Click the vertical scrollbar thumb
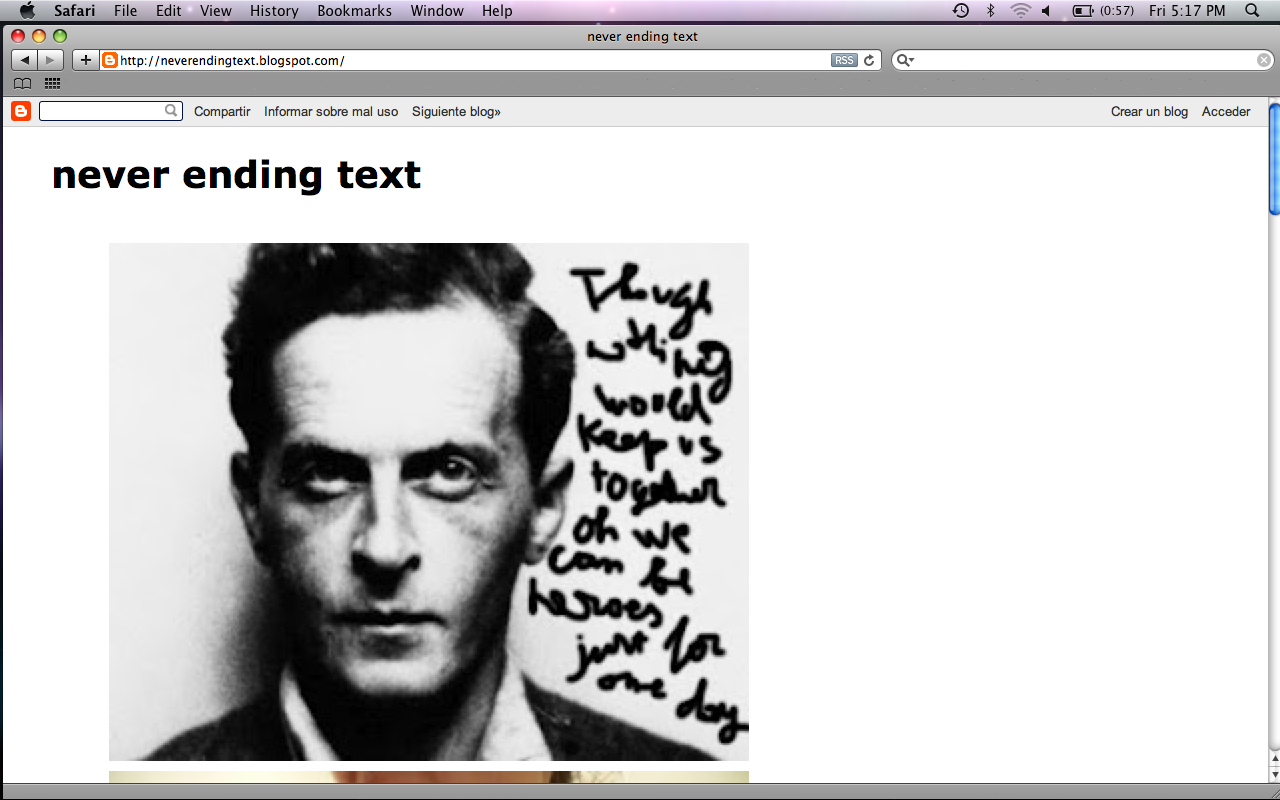The height and width of the screenshot is (800, 1280). [x=1274, y=160]
